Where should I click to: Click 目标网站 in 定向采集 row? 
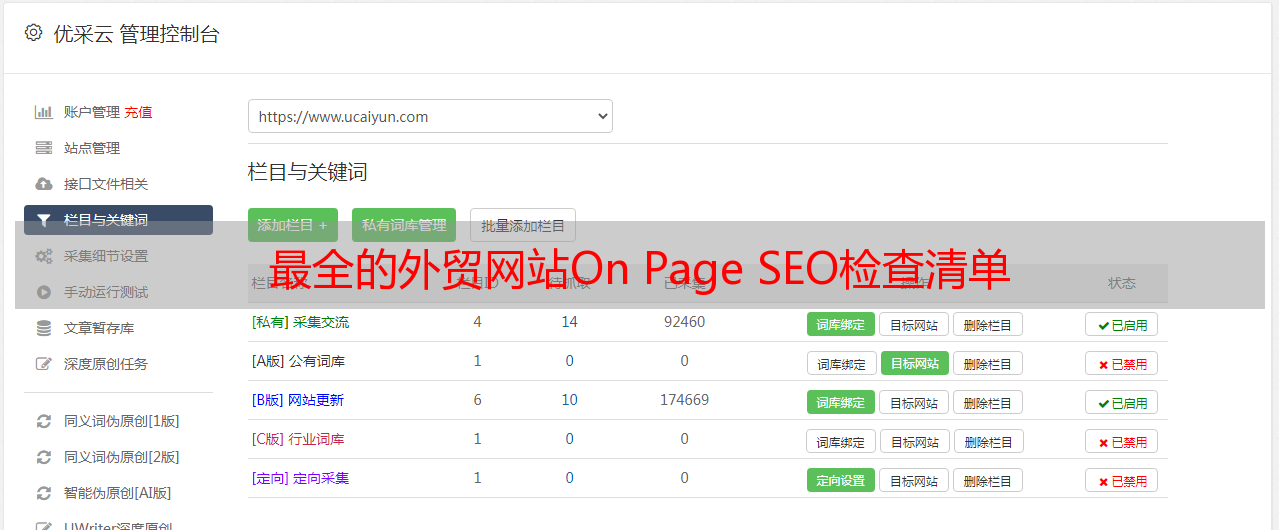pyautogui.click(x=915, y=480)
